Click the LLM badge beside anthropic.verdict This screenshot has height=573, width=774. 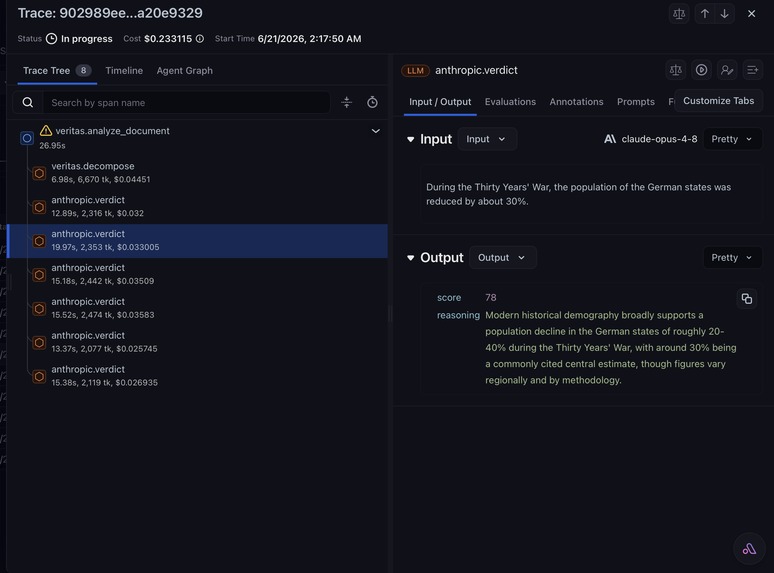point(415,71)
